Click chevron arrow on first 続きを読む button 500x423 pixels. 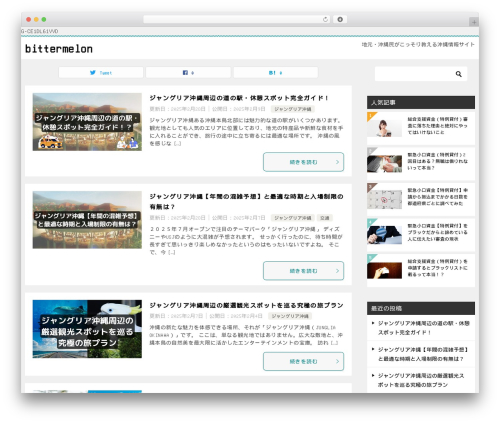[337, 162]
